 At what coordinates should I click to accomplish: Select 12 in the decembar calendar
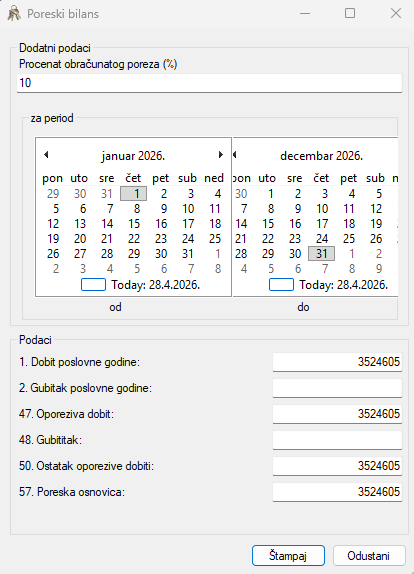pyautogui.click(x=376, y=209)
